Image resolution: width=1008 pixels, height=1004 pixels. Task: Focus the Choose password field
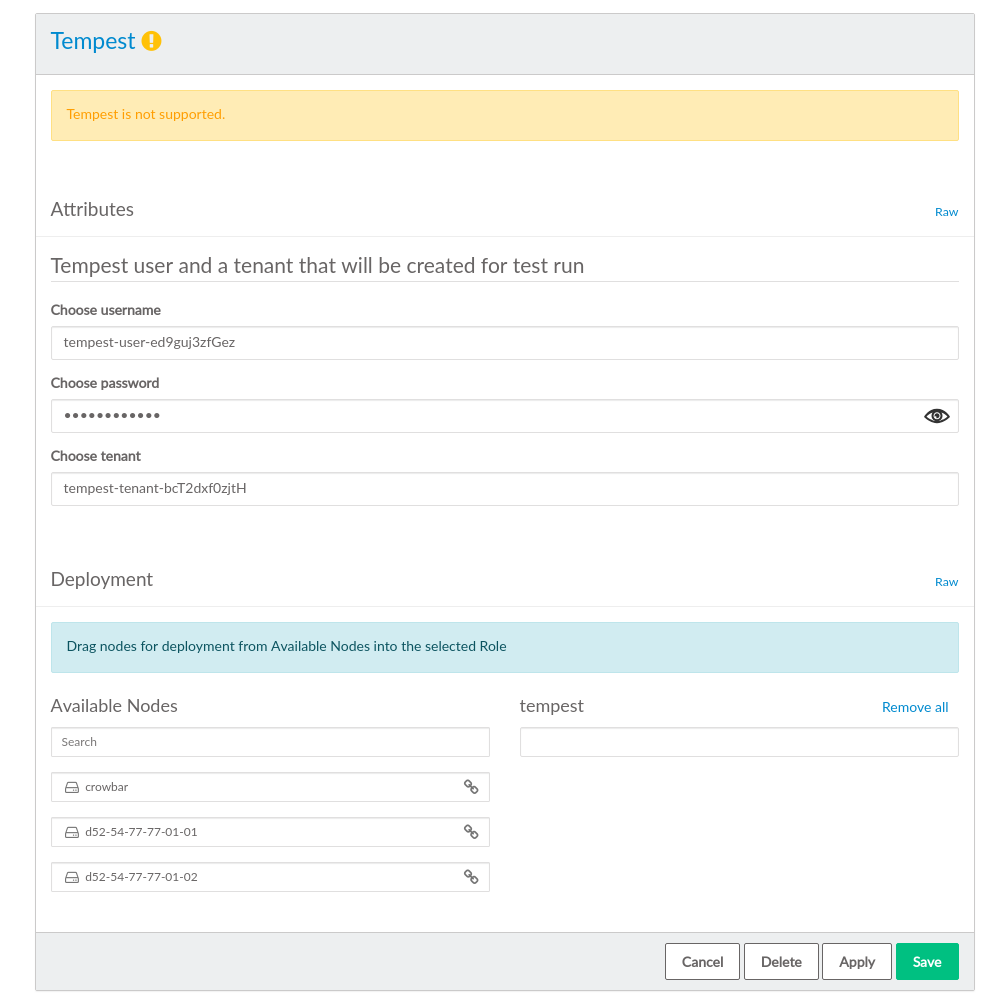[480, 416]
